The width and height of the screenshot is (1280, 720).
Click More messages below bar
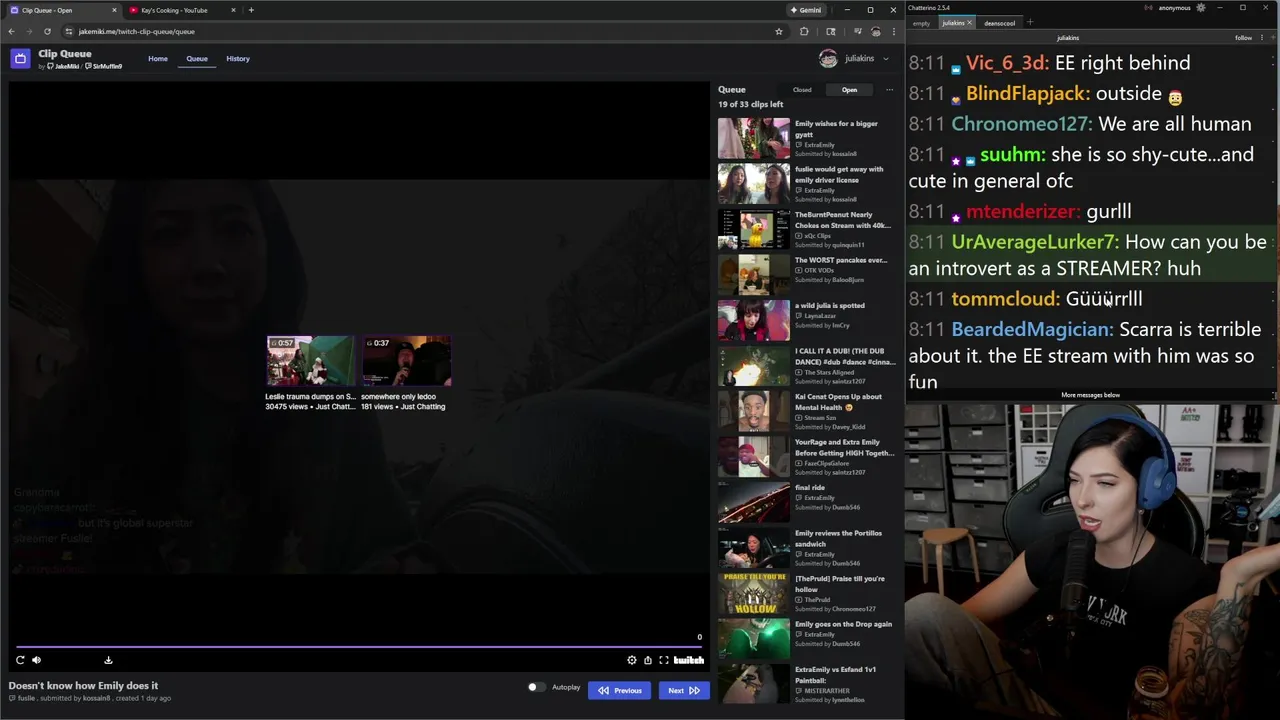(x=1091, y=395)
